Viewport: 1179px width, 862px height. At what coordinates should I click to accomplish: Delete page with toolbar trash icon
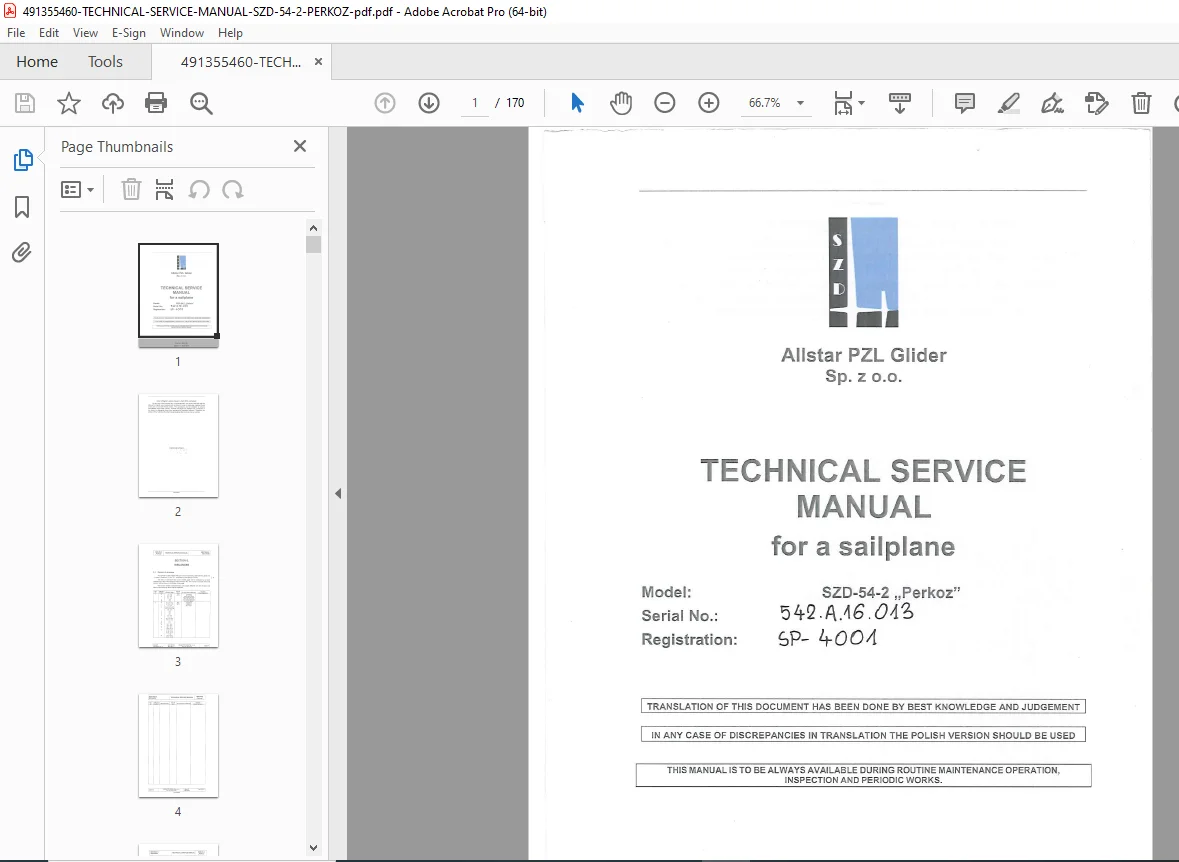tap(1141, 103)
